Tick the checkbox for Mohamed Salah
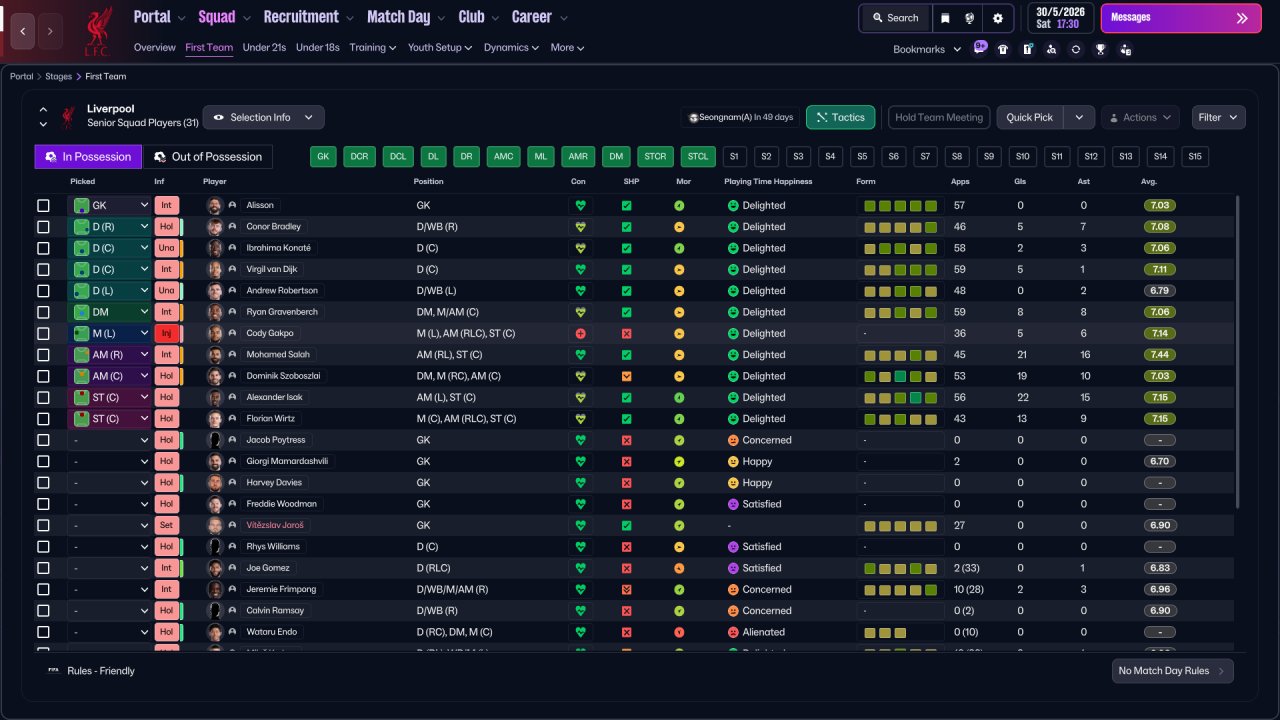Image resolution: width=1280 pixels, height=720 pixels. tap(43, 355)
